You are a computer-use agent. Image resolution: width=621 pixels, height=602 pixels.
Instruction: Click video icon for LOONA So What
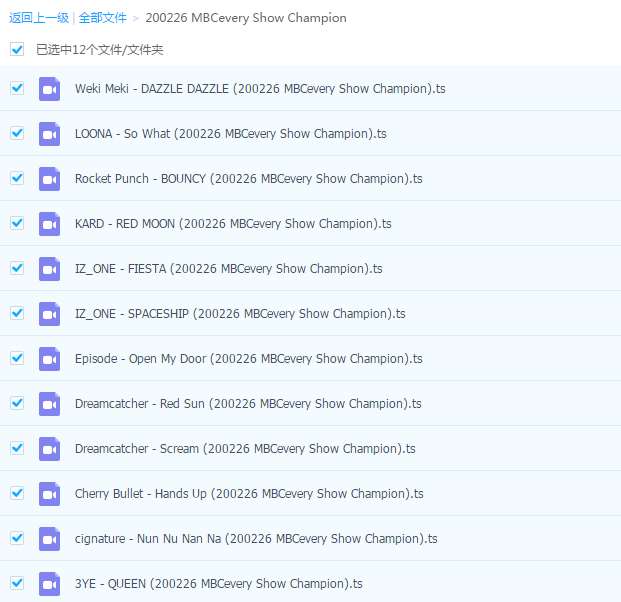point(50,134)
